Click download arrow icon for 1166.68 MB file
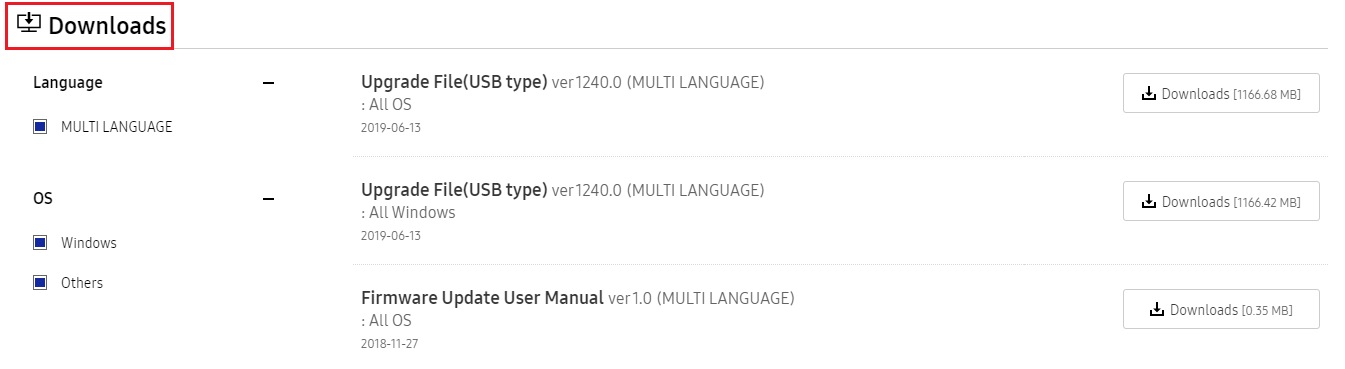Screen dimensions: 1345x369 1148,94
